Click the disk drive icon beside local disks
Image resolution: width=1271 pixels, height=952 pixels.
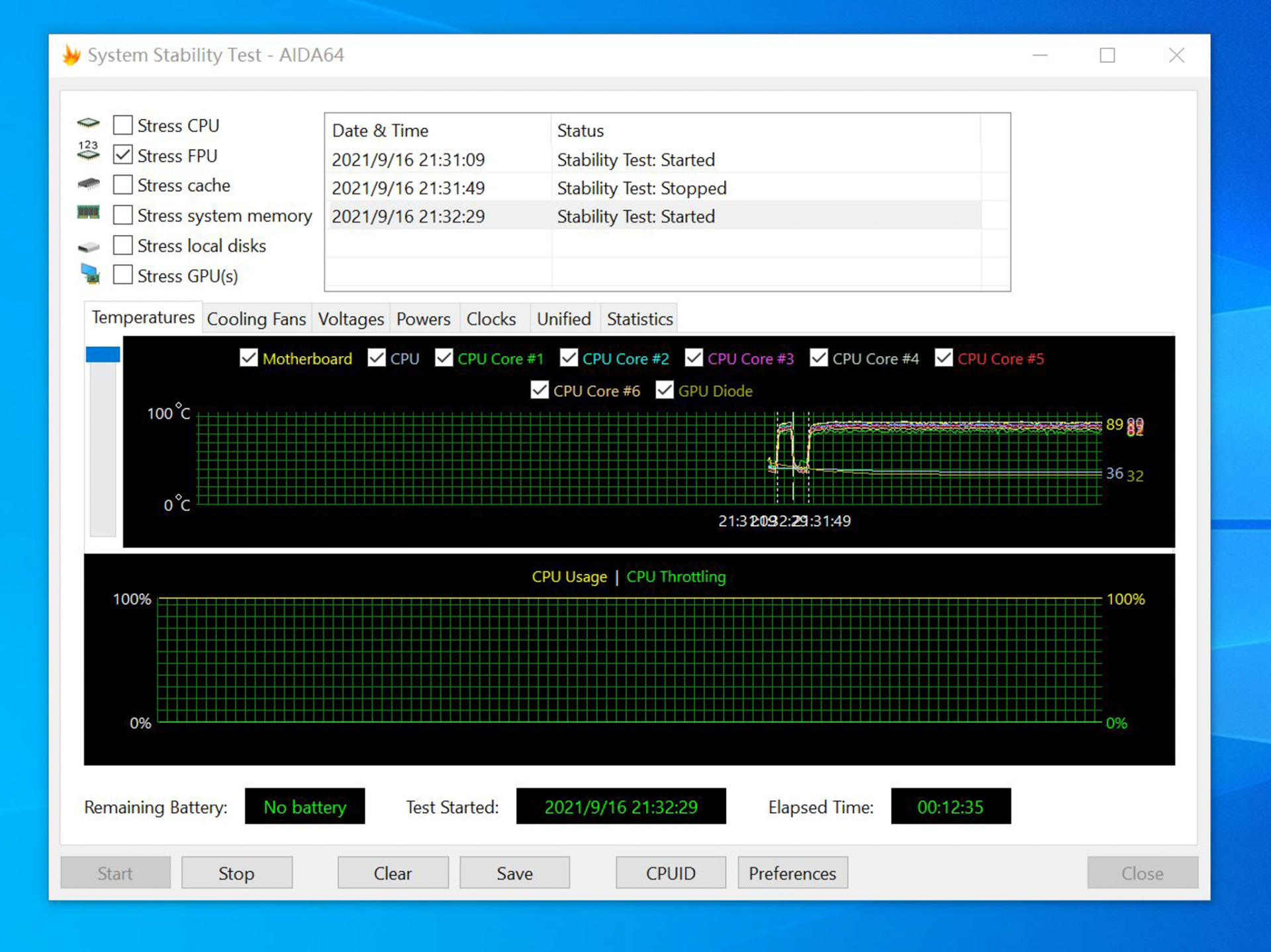(x=89, y=247)
